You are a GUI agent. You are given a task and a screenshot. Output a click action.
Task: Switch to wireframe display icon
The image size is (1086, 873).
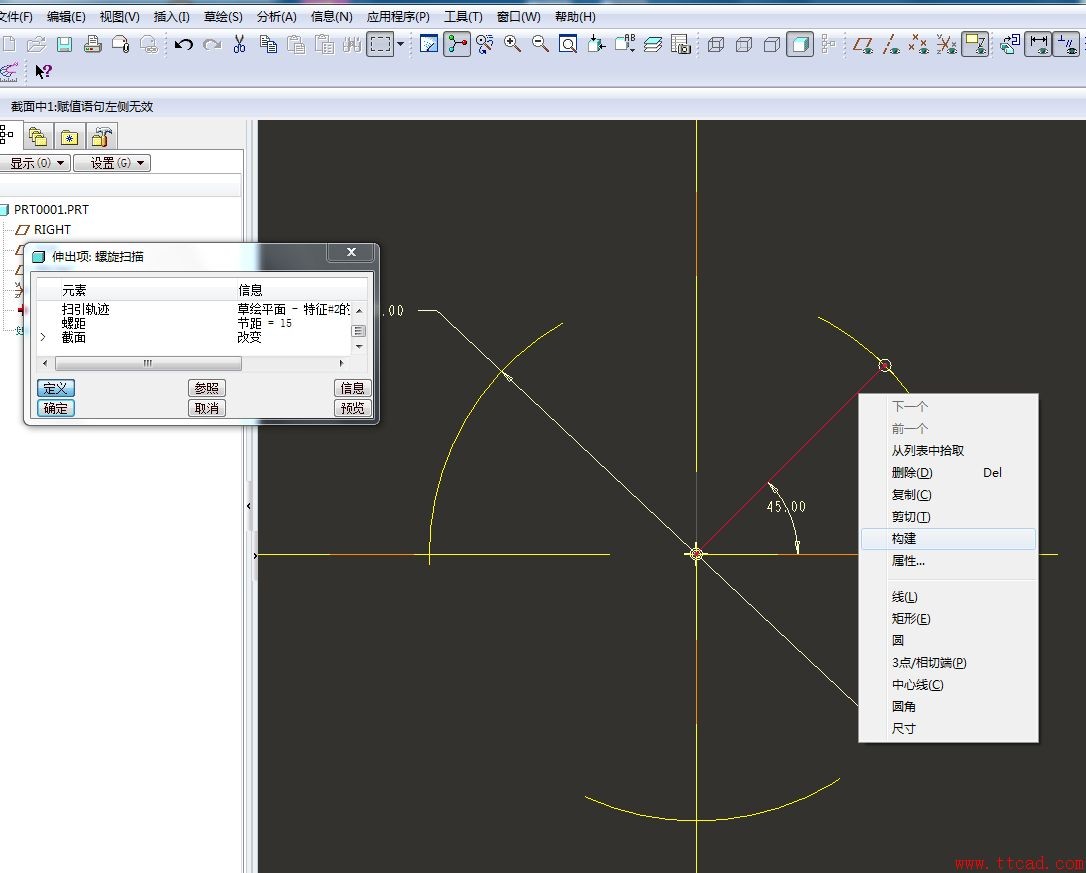tap(716, 44)
